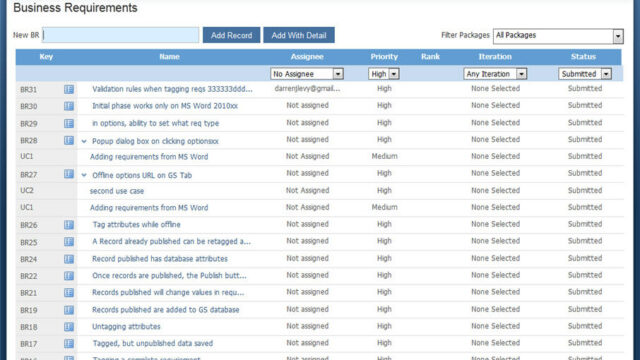
Task: Open detail icon for BR22 row
Action: coord(69,276)
